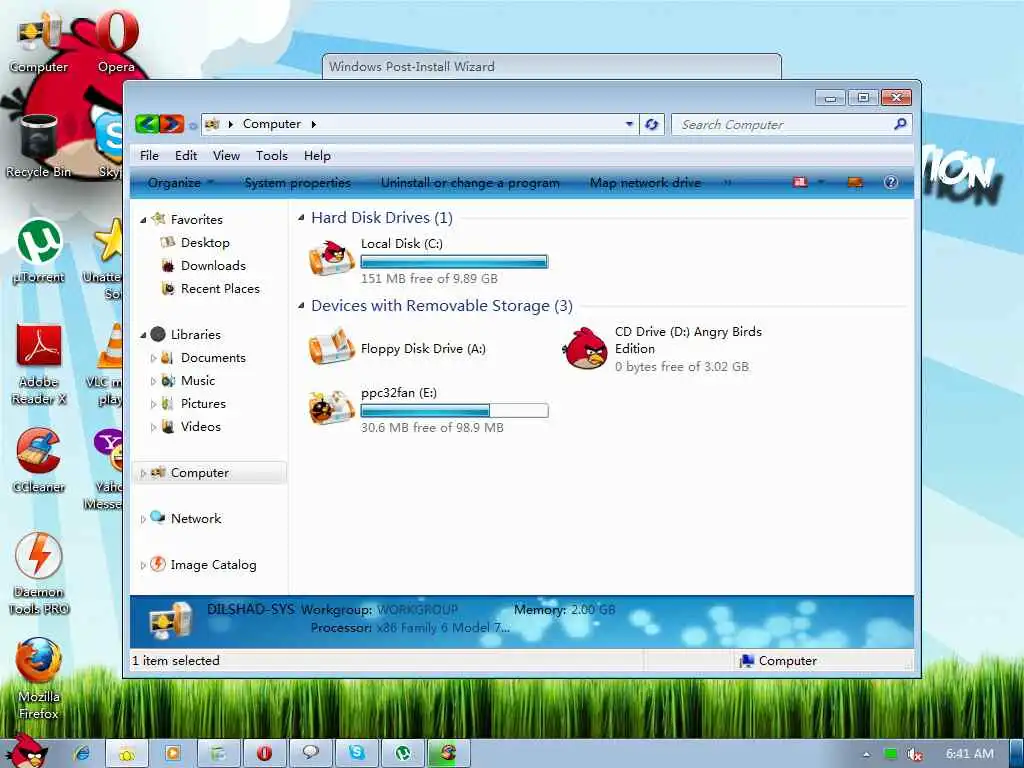The width and height of the screenshot is (1024, 768).
Task: Click the '0 bytes free of 3.02 GB' text
Action: [682, 366]
